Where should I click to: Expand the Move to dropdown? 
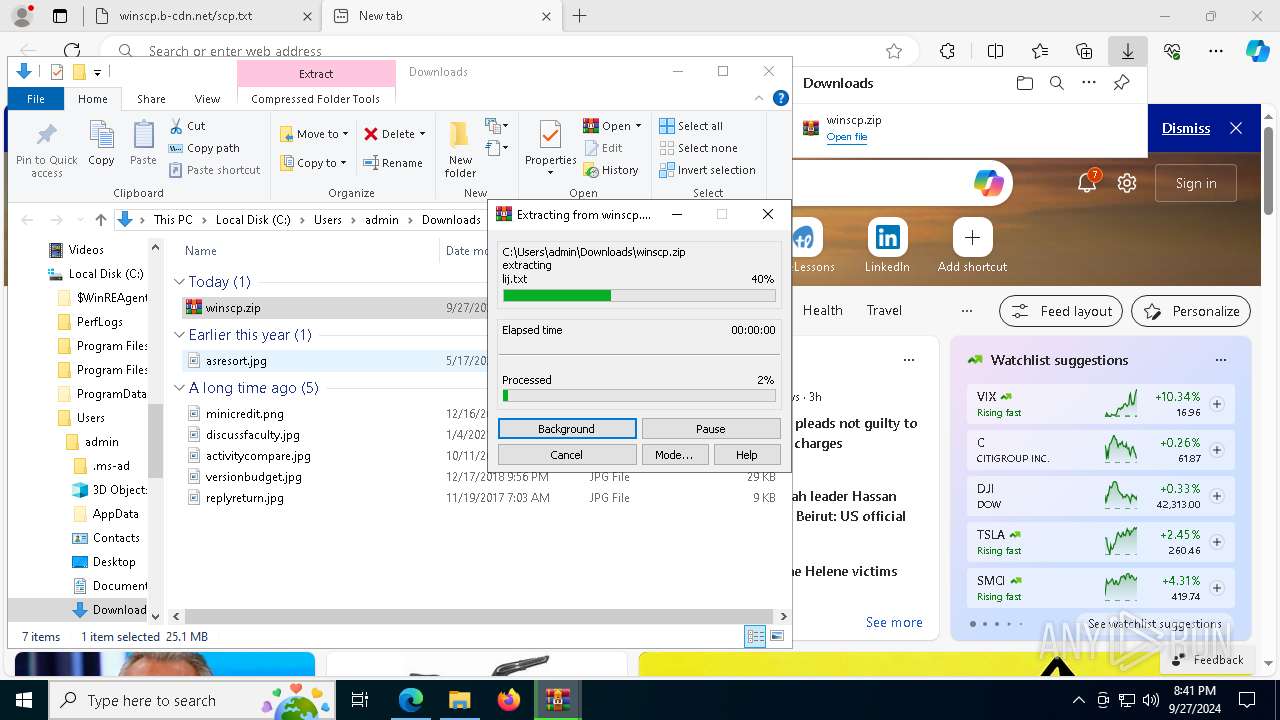(345, 134)
